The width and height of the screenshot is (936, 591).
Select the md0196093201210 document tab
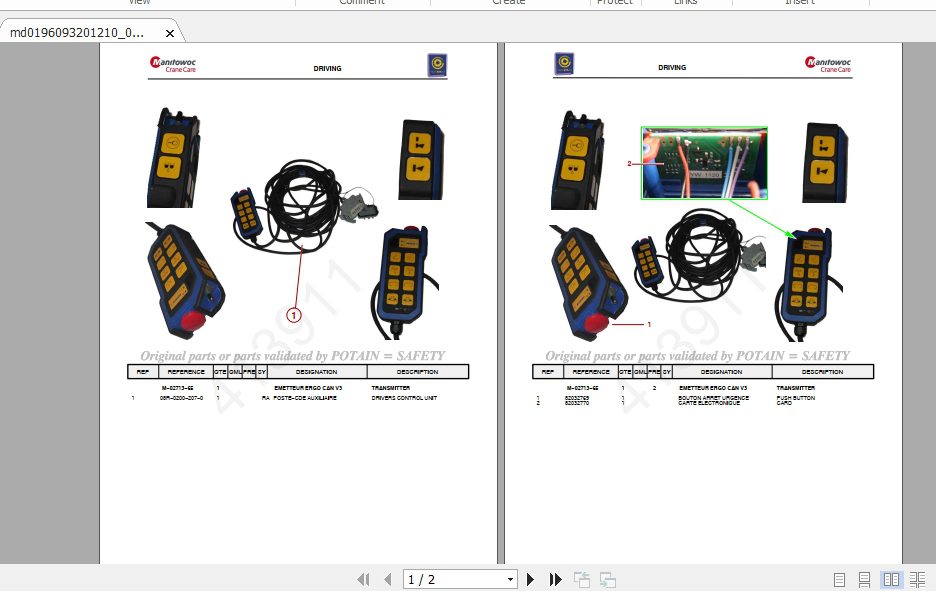(77, 32)
